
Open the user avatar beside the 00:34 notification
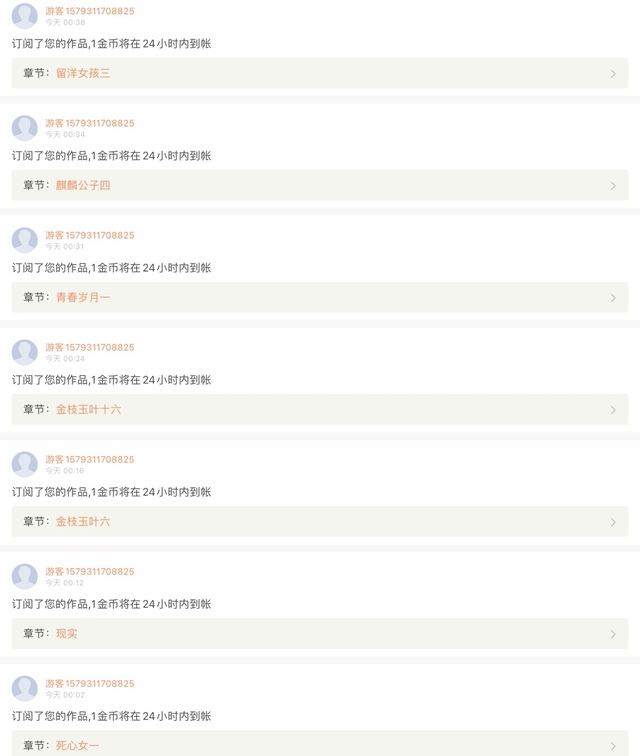pos(24,128)
